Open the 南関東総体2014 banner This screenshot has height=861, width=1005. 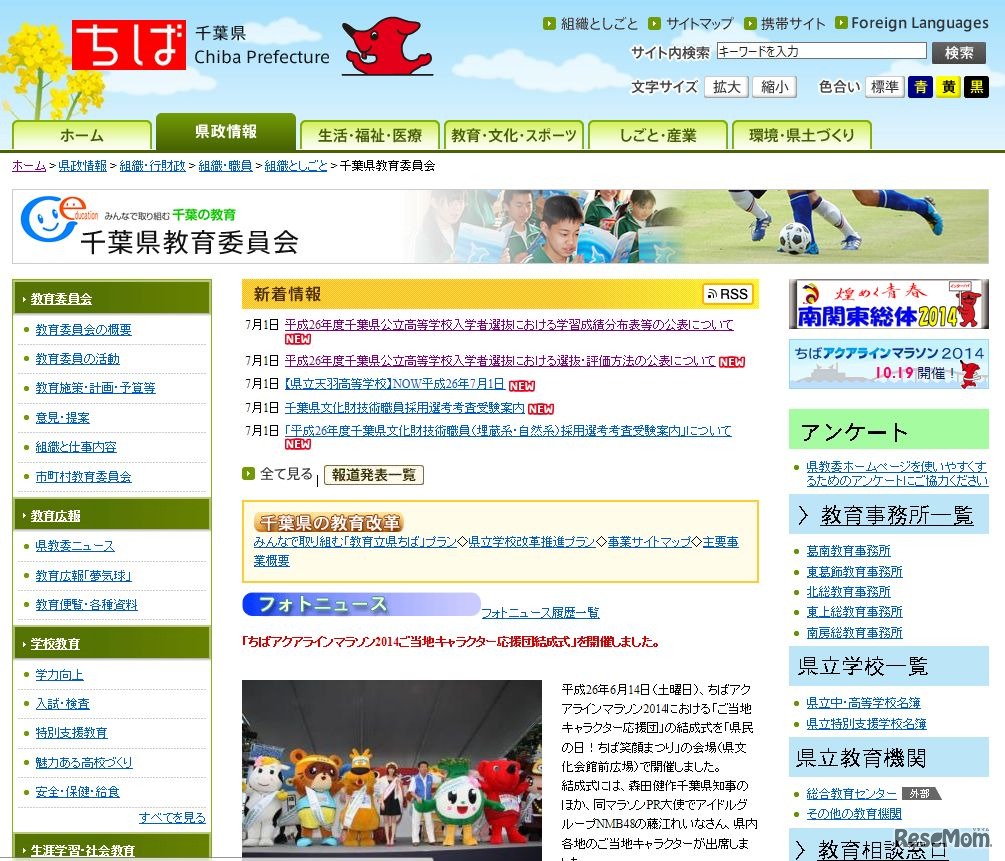click(x=886, y=305)
